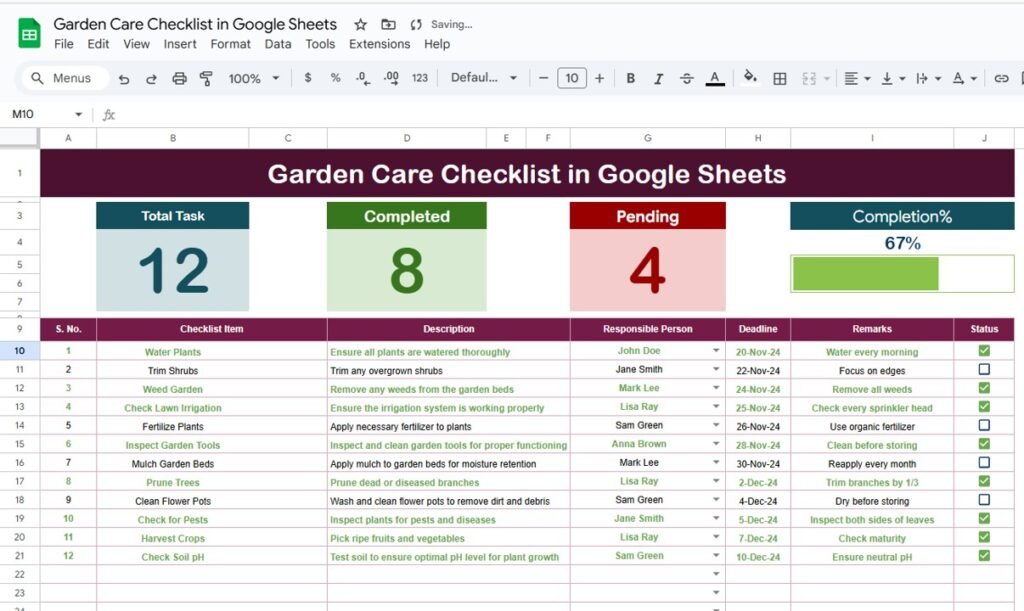Open the fill color swatch
Screen dimensions: 1024x611
pos(750,77)
